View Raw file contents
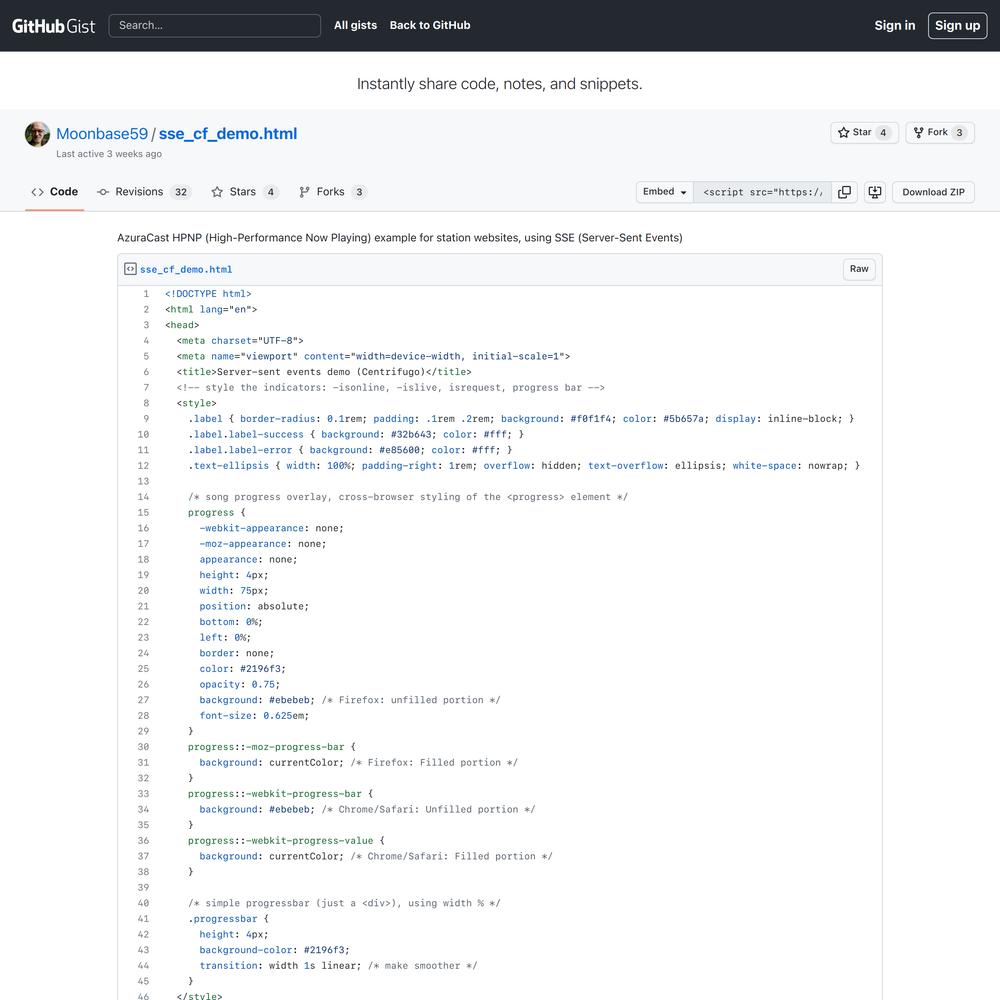The height and width of the screenshot is (1000, 1000). 858,269
